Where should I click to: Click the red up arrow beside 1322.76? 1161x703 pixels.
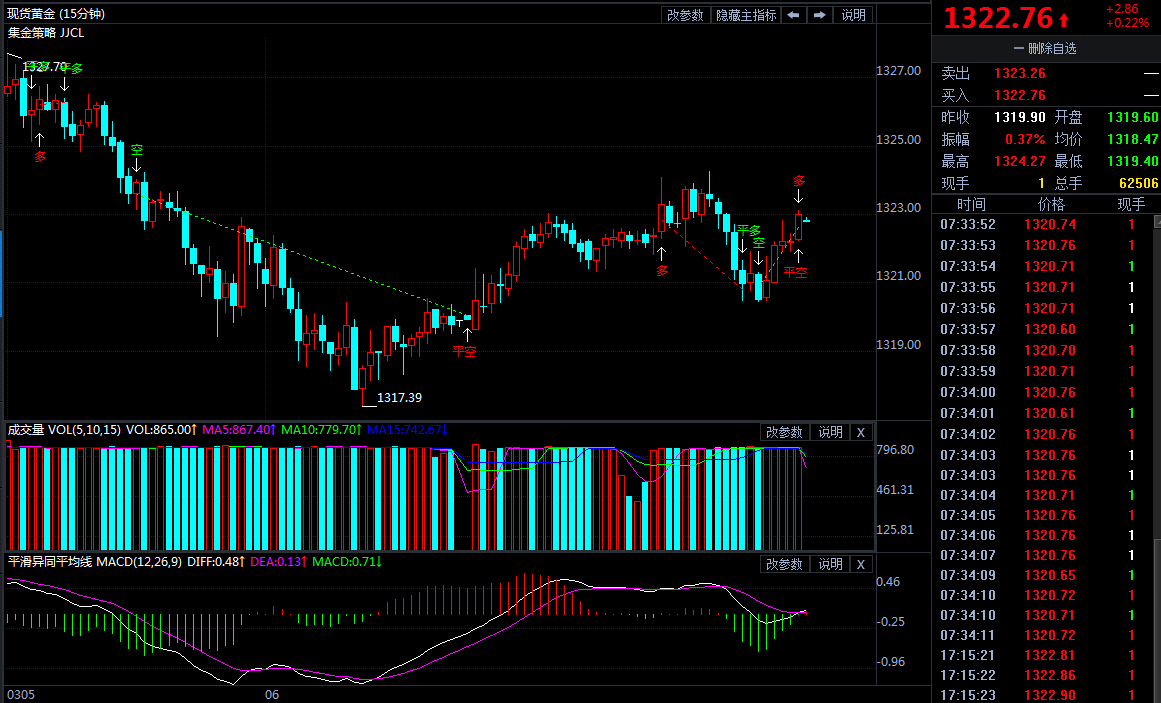pyautogui.click(x=1064, y=20)
